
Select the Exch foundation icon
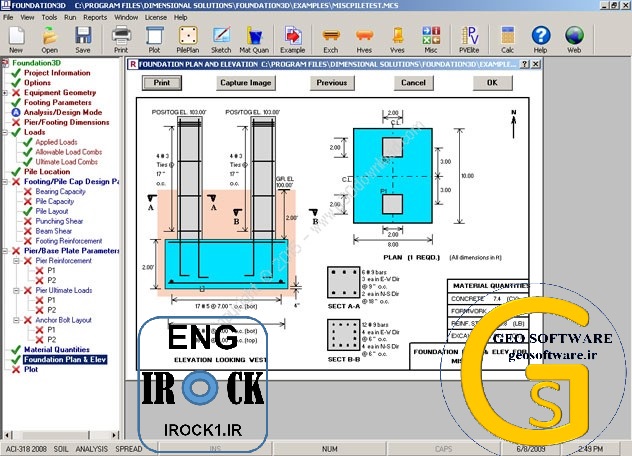[331, 40]
